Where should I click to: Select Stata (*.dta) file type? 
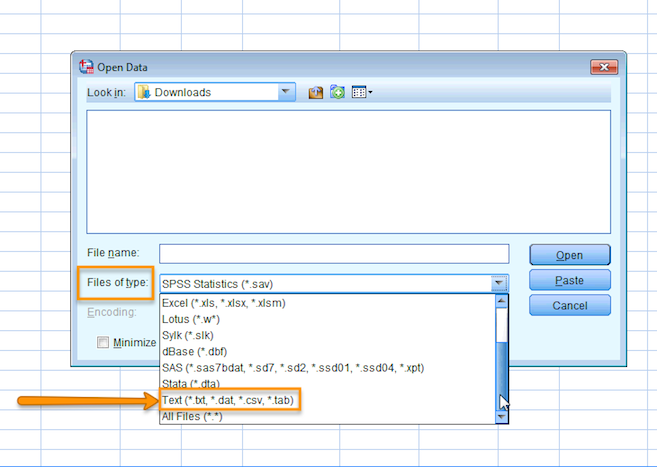[327, 383]
